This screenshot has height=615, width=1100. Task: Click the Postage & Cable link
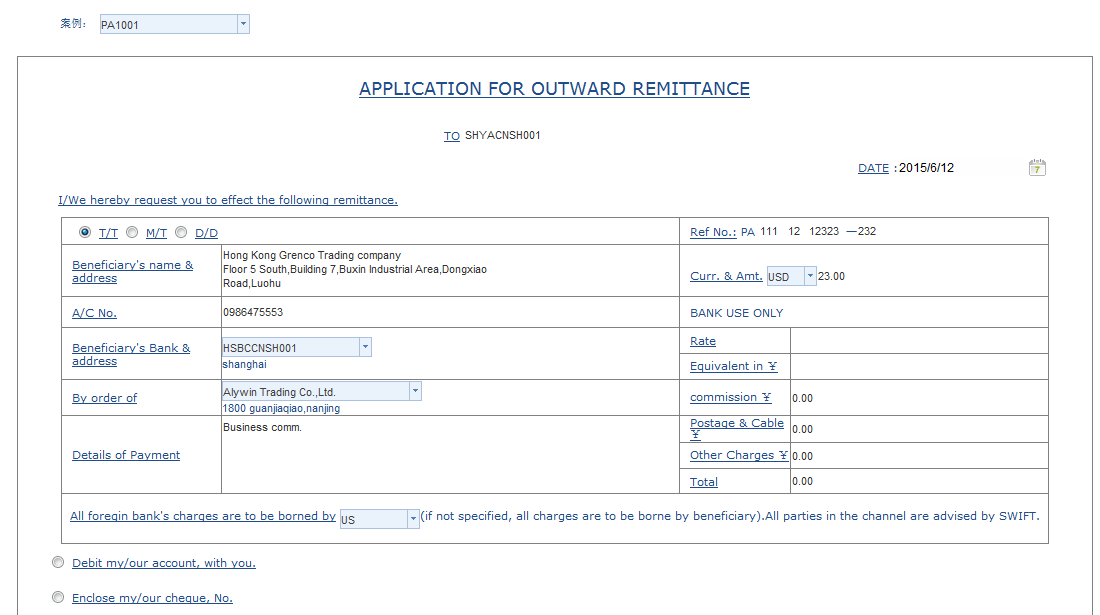click(737, 428)
